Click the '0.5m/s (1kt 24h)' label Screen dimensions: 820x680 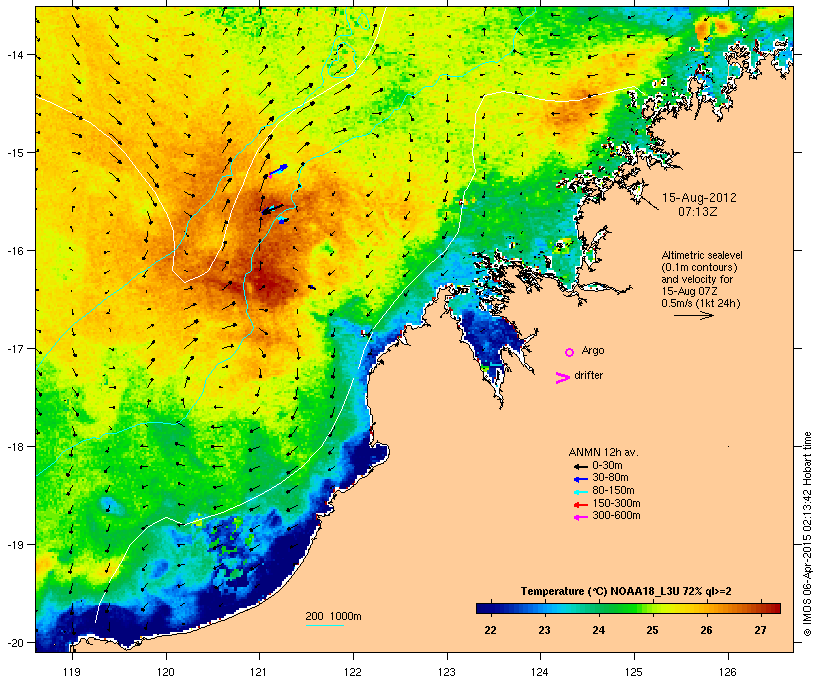701,303
